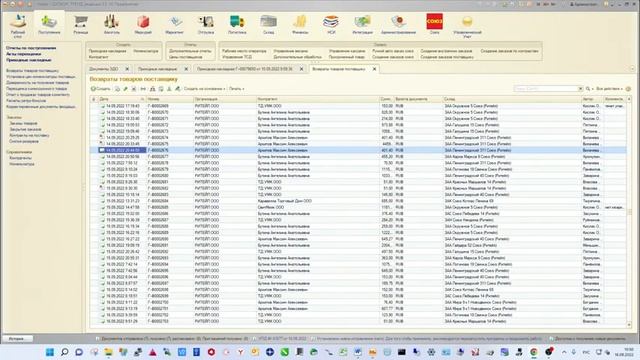This screenshot has height=360, width=640.
Task: Open Microsoft Word from the taskbar
Action: point(358,352)
